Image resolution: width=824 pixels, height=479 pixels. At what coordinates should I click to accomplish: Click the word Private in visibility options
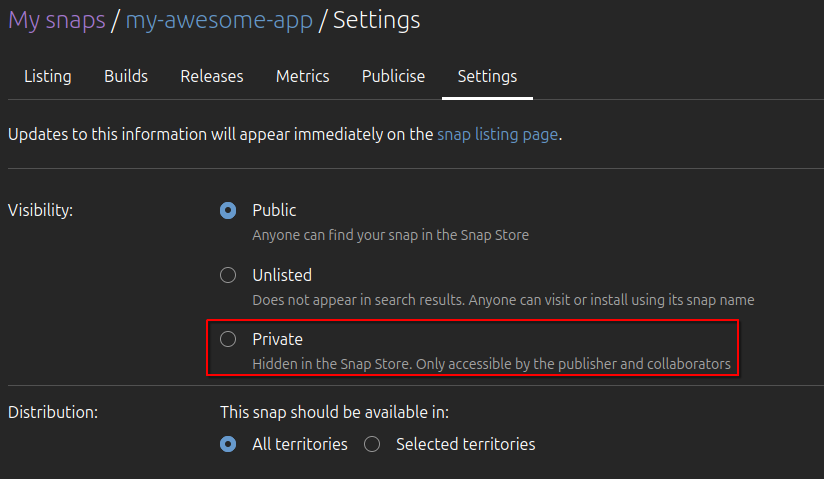coord(277,339)
